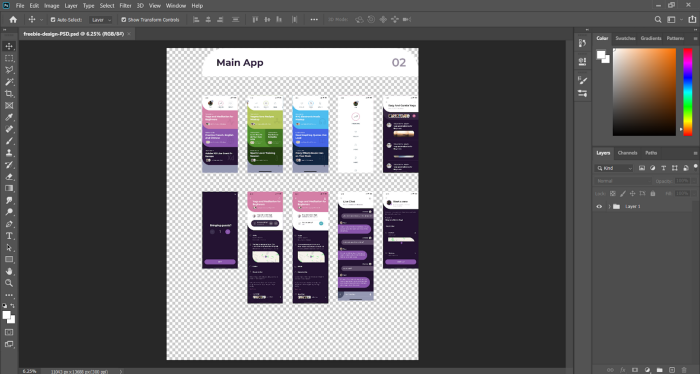Switch to the Swatches tab
This screenshot has width=700, height=374.
[x=625, y=38]
